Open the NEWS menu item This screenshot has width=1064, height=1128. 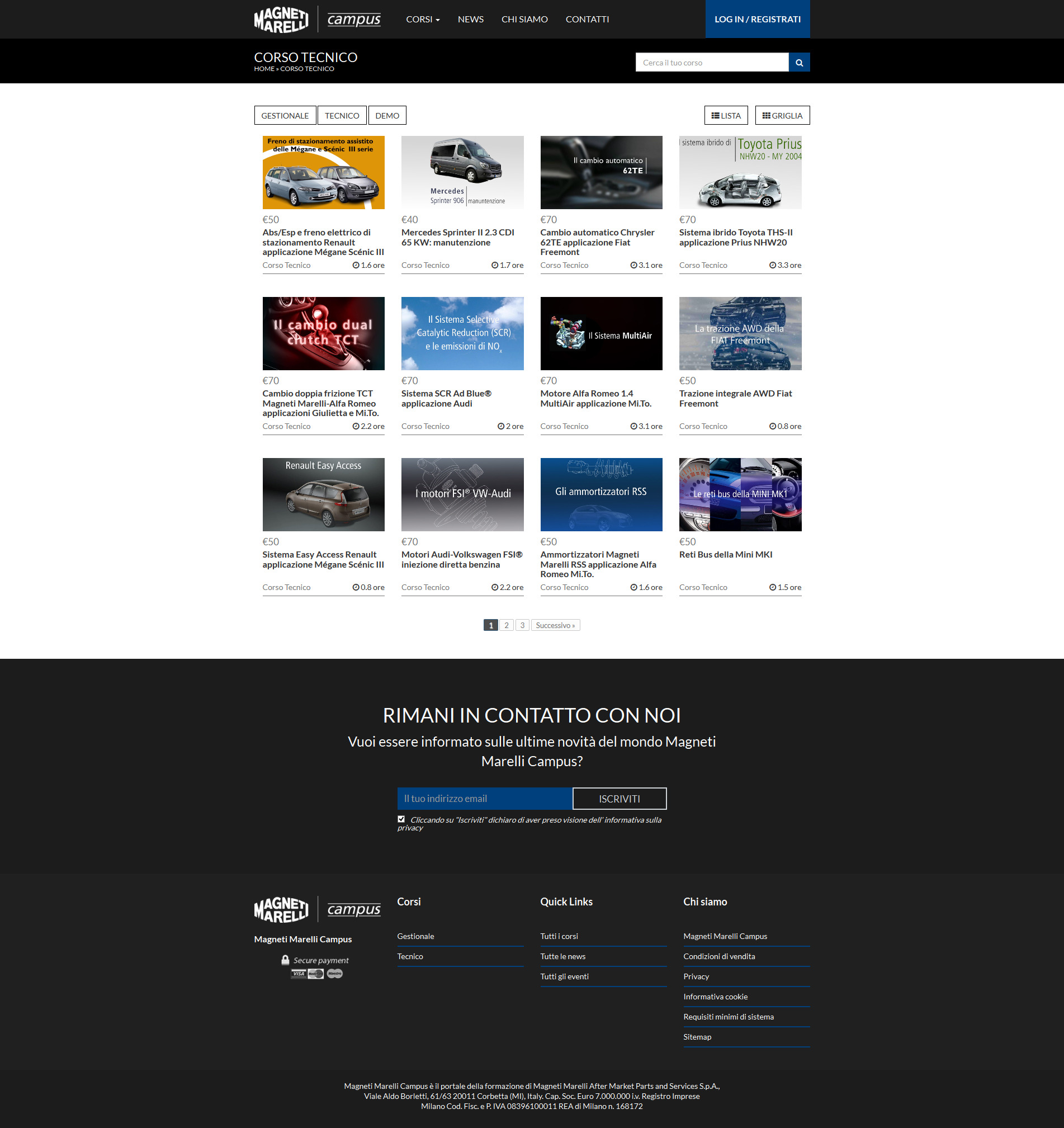[x=471, y=19]
